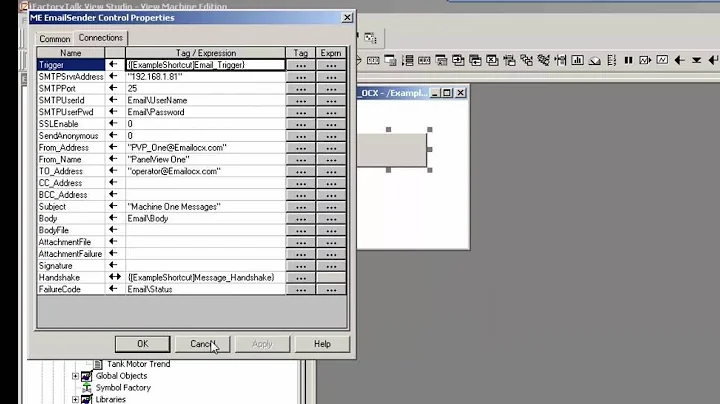
Task: Select Global Objects in explorer tree
Action: click(121, 376)
